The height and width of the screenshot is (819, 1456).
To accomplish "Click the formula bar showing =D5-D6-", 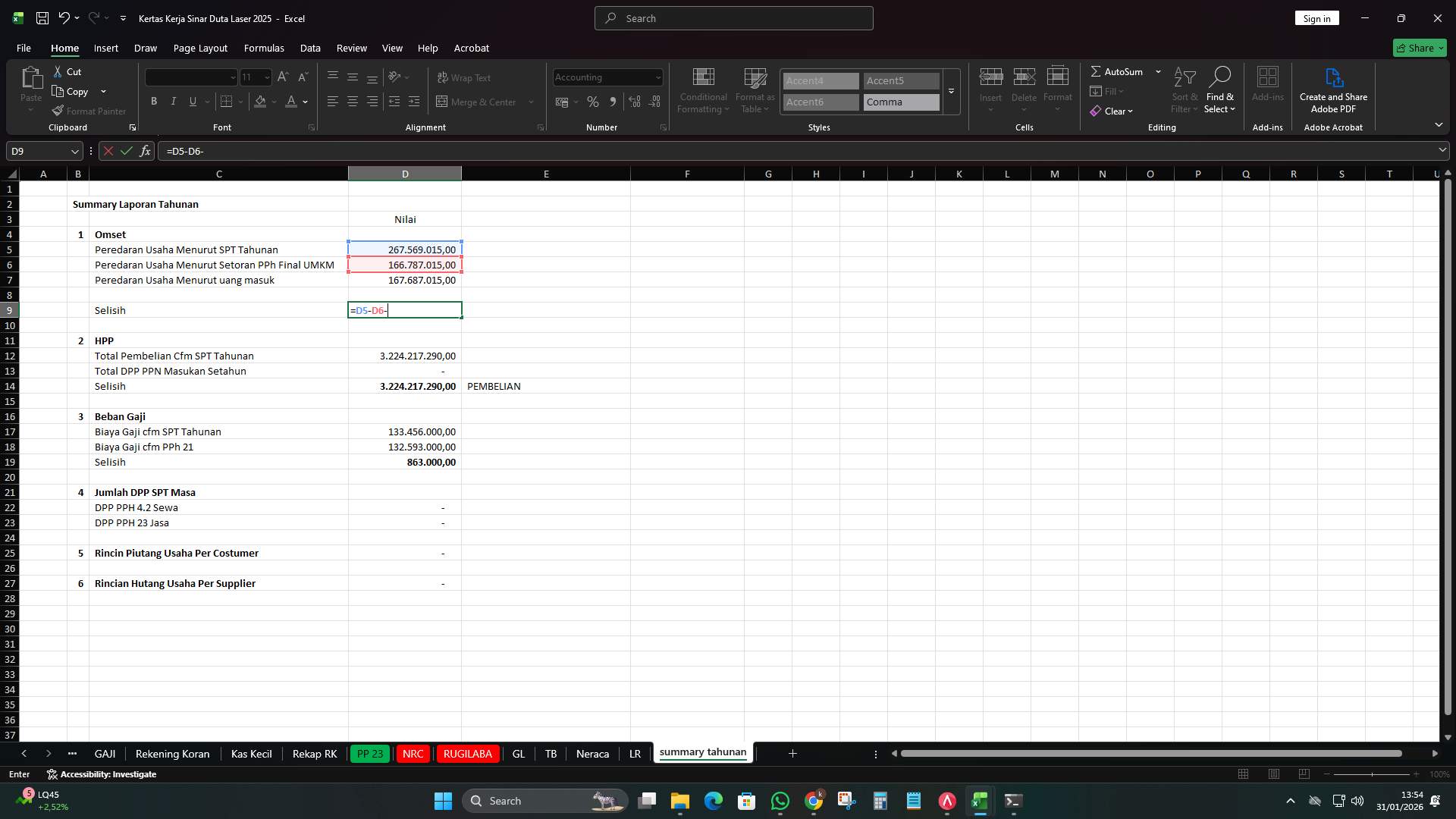I will coord(227,151).
